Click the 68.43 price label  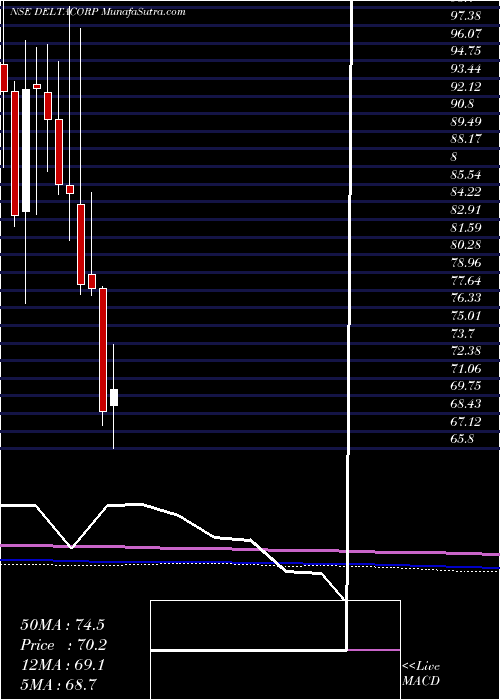click(466, 404)
